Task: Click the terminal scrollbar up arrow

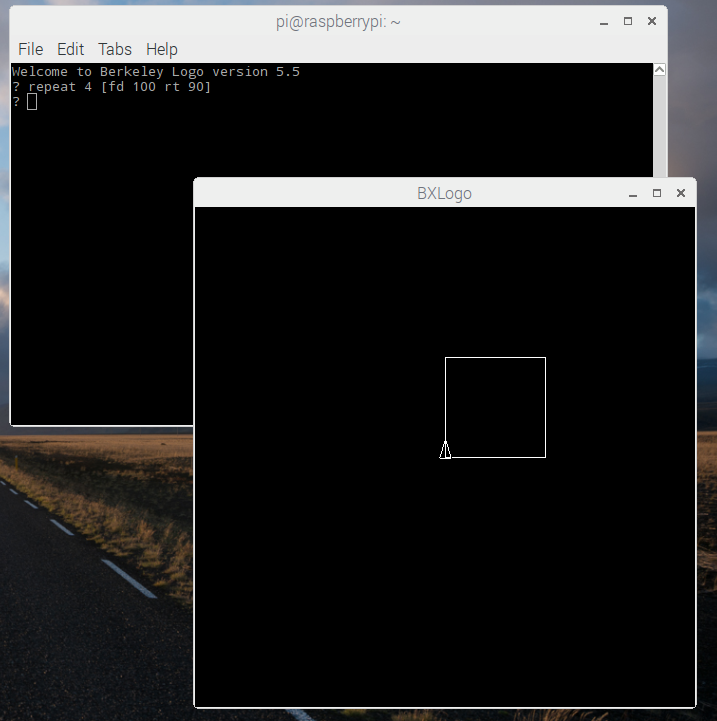Action: [x=659, y=70]
